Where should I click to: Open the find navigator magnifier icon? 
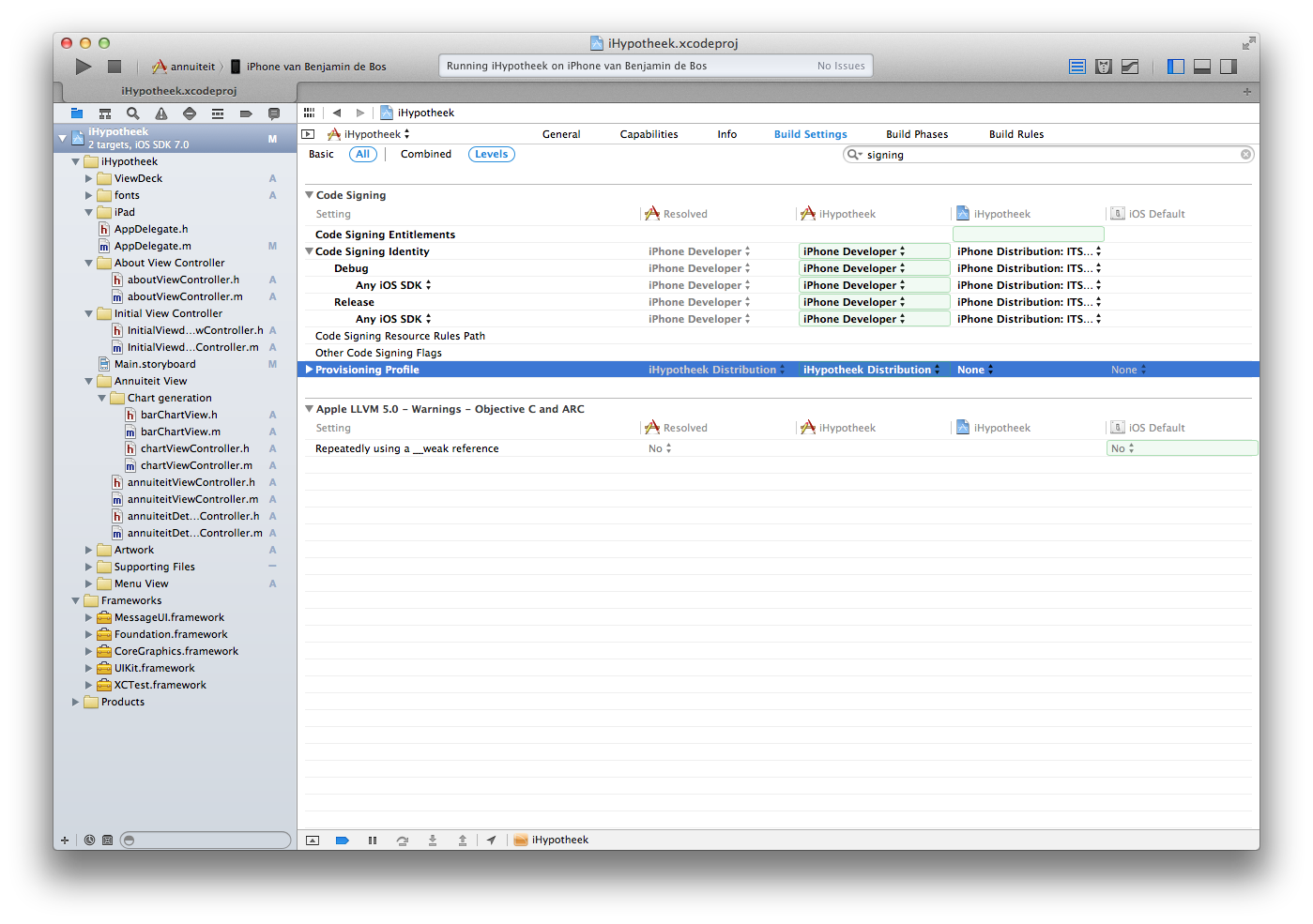point(133,114)
